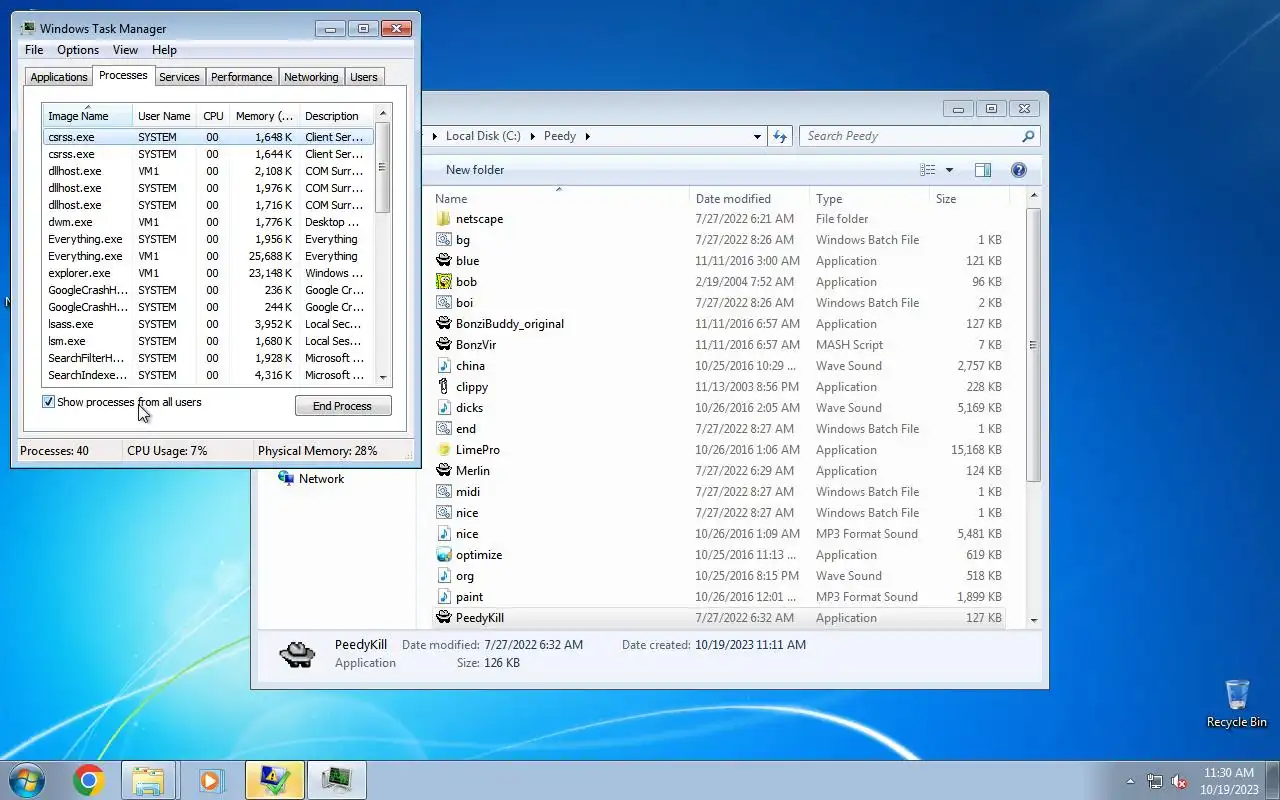Image resolution: width=1280 pixels, height=800 pixels.
Task: Switch to the Services tab
Action: [179, 77]
